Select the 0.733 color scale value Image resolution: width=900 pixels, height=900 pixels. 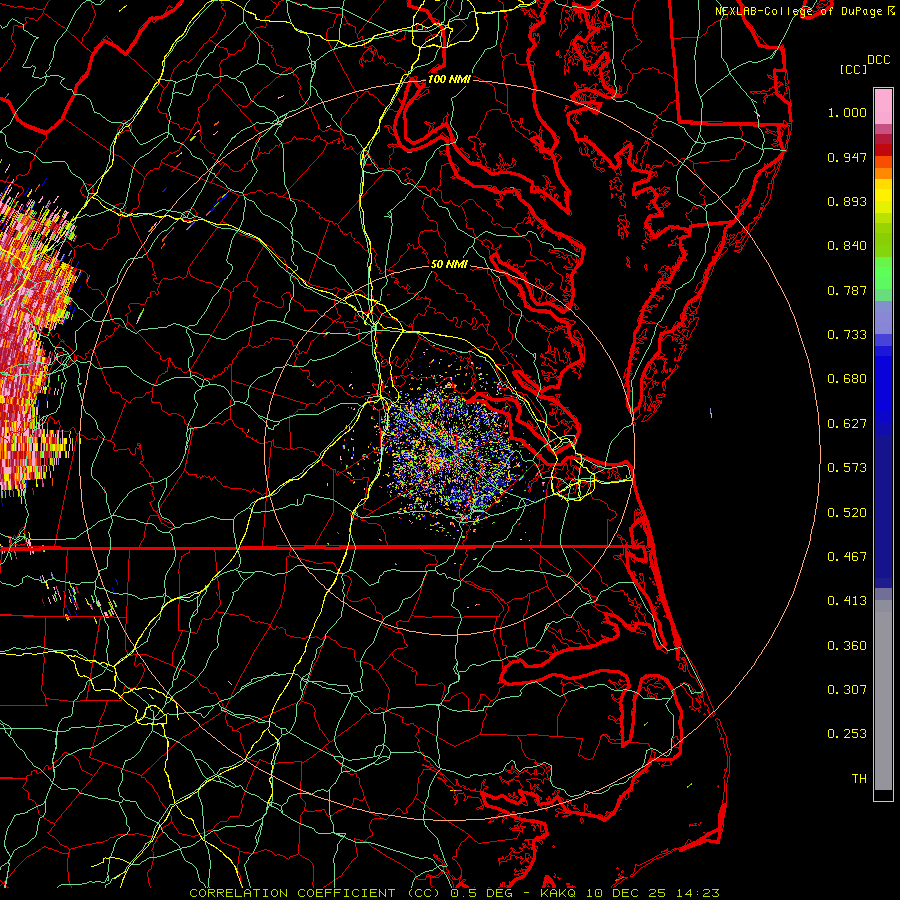pos(847,335)
